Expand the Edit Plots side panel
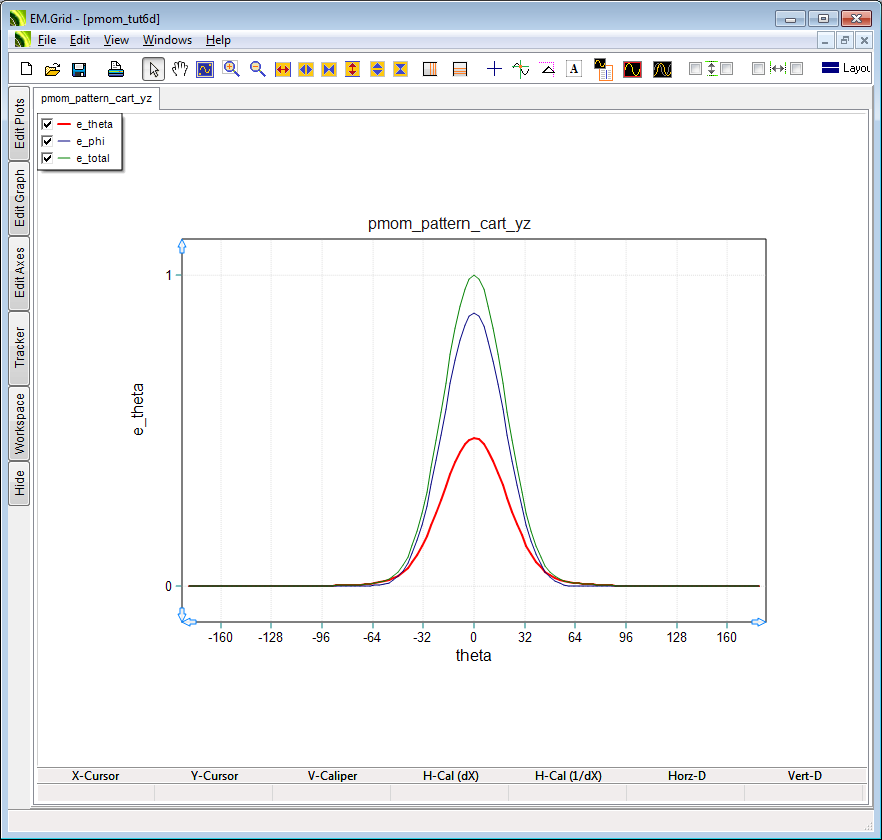This screenshot has height=840, width=882. (x=19, y=123)
